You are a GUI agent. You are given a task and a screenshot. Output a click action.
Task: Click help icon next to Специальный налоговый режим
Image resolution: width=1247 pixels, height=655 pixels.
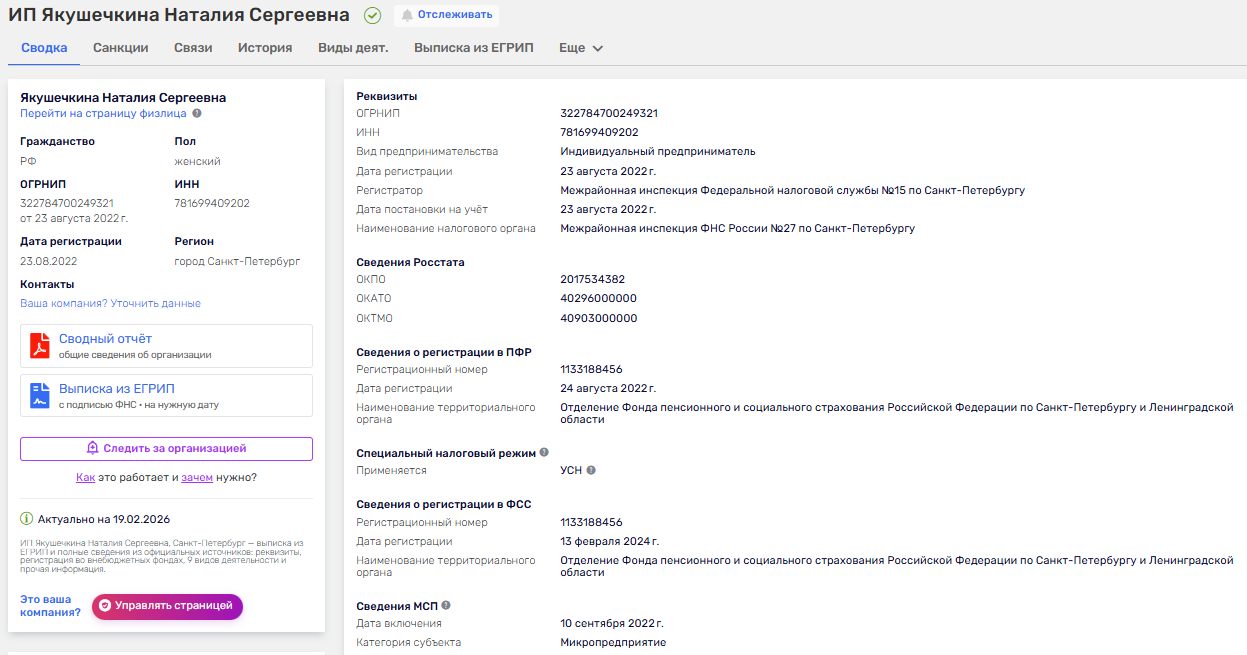(x=544, y=452)
